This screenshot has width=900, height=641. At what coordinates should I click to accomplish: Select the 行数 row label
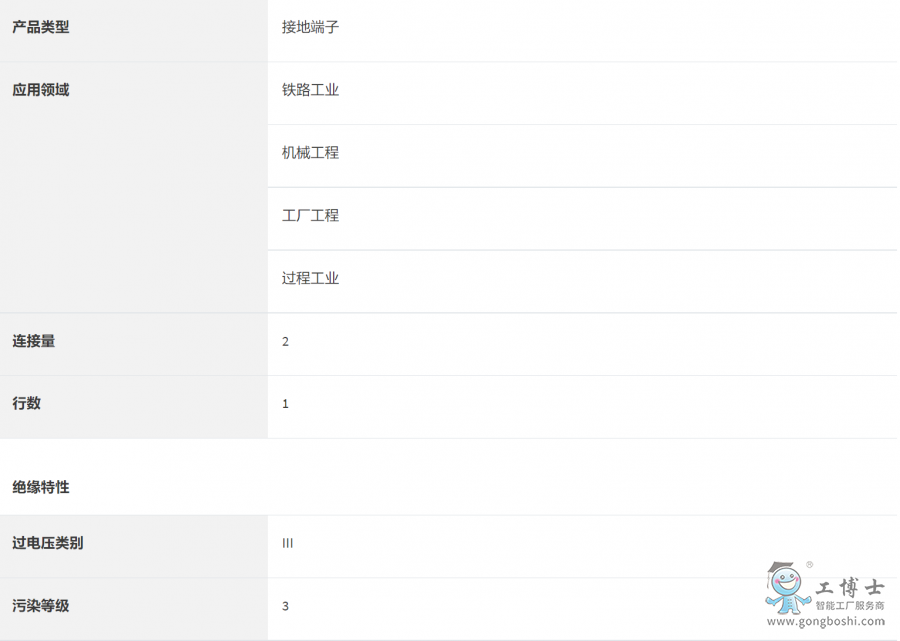(27, 403)
